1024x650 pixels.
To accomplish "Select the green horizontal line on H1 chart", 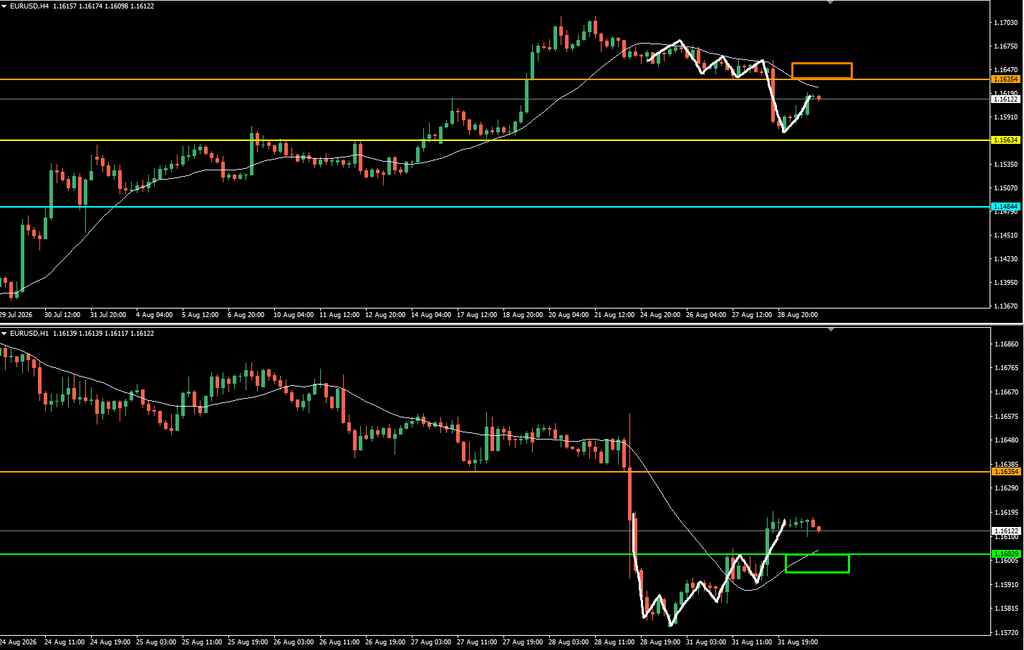I will 495,554.
